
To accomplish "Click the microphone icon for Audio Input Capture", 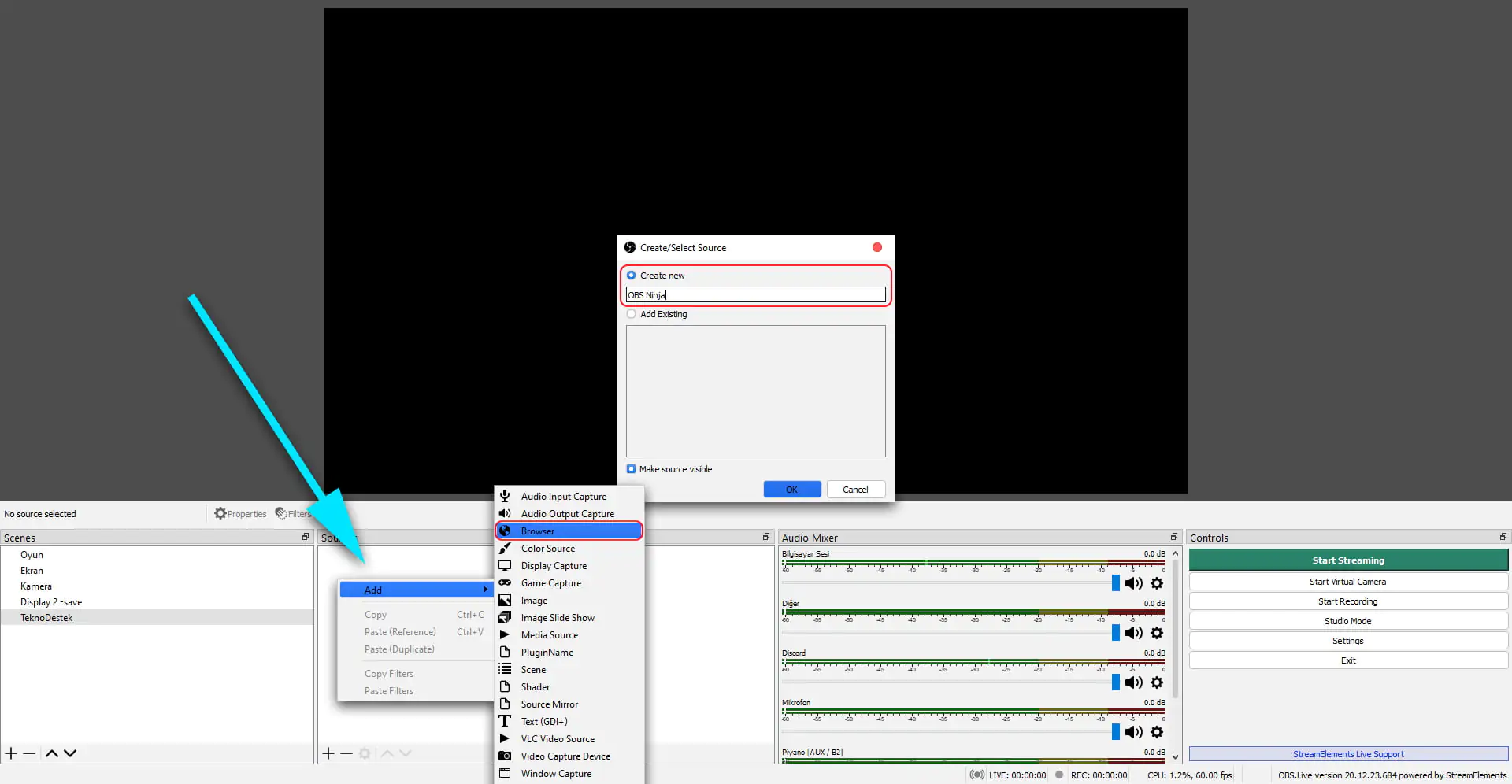I will (505, 496).
